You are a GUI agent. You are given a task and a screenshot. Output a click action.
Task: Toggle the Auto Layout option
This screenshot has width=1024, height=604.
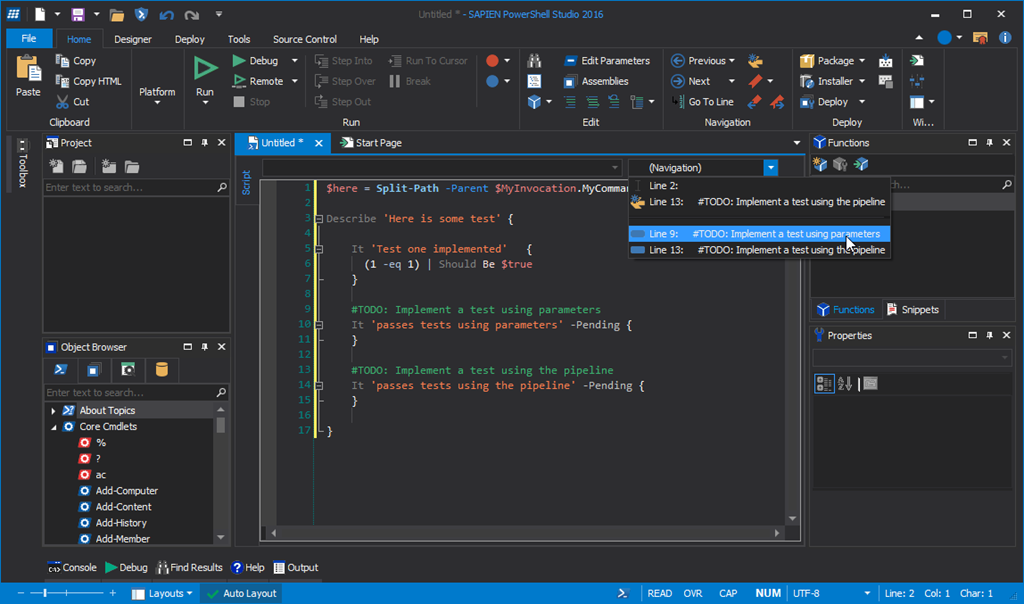tap(241, 594)
